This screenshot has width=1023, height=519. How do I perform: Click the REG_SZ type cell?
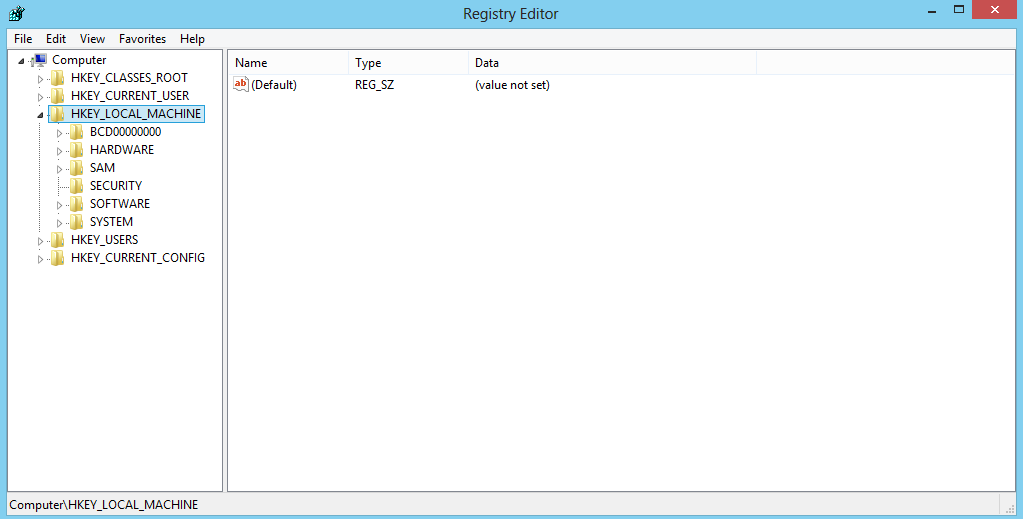374,85
